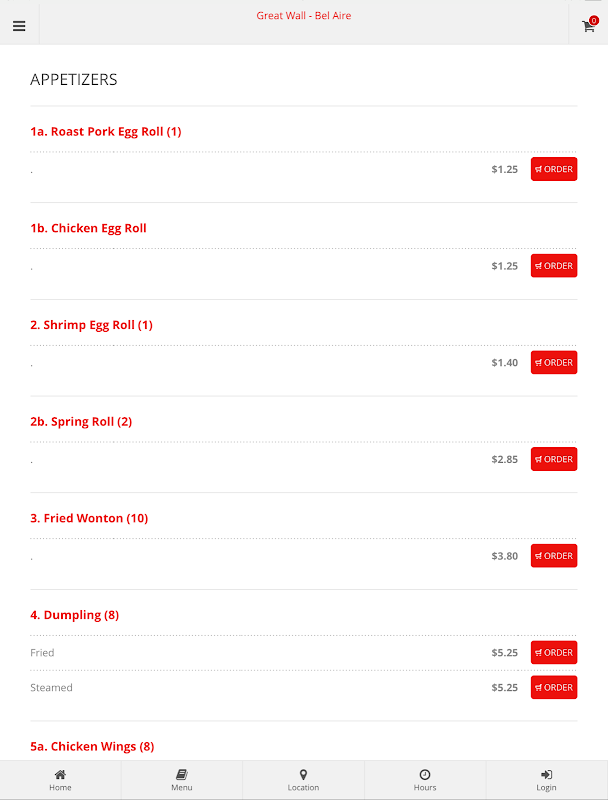Open the Location pin tab
The image size is (608, 800).
tap(303, 780)
